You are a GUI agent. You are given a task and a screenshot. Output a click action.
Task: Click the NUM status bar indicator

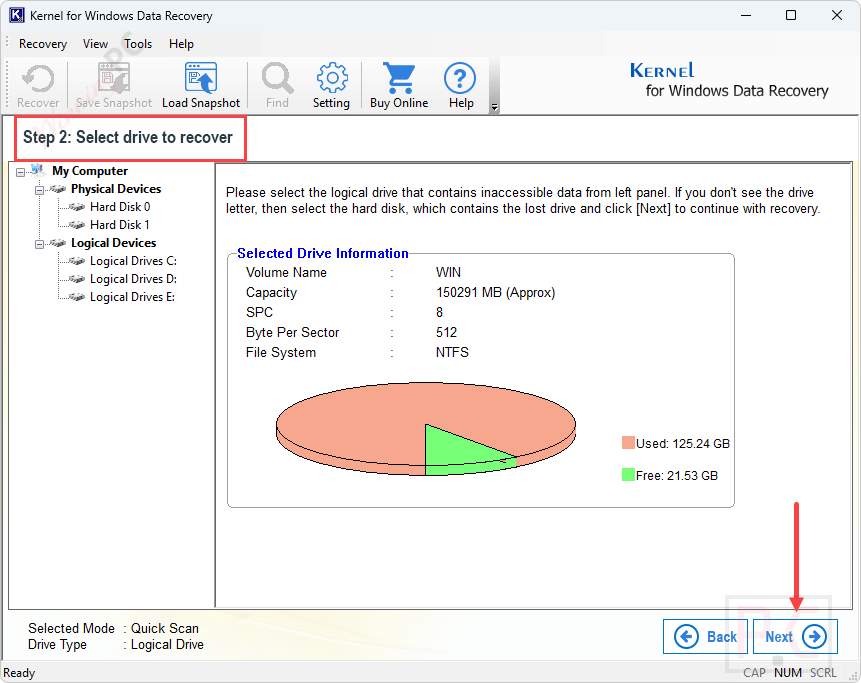click(788, 673)
